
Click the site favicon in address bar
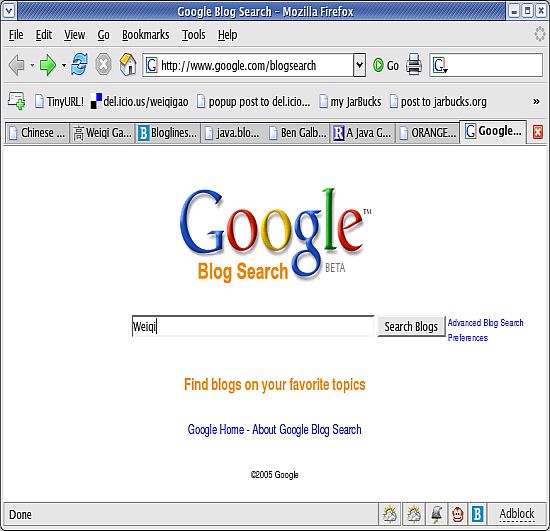(x=152, y=65)
